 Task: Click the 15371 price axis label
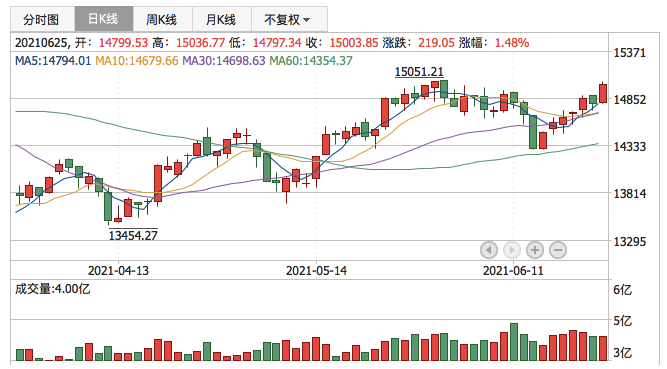(629, 53)
